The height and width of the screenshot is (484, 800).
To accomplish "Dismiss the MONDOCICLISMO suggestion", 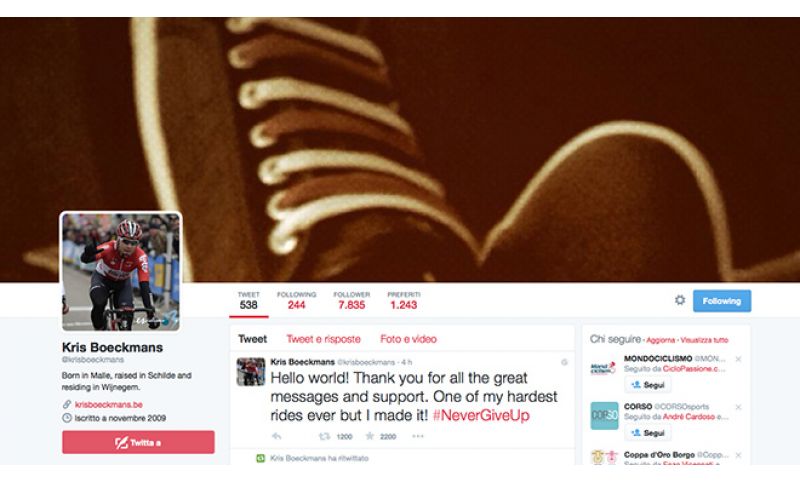I will click(x=738, y=359).
